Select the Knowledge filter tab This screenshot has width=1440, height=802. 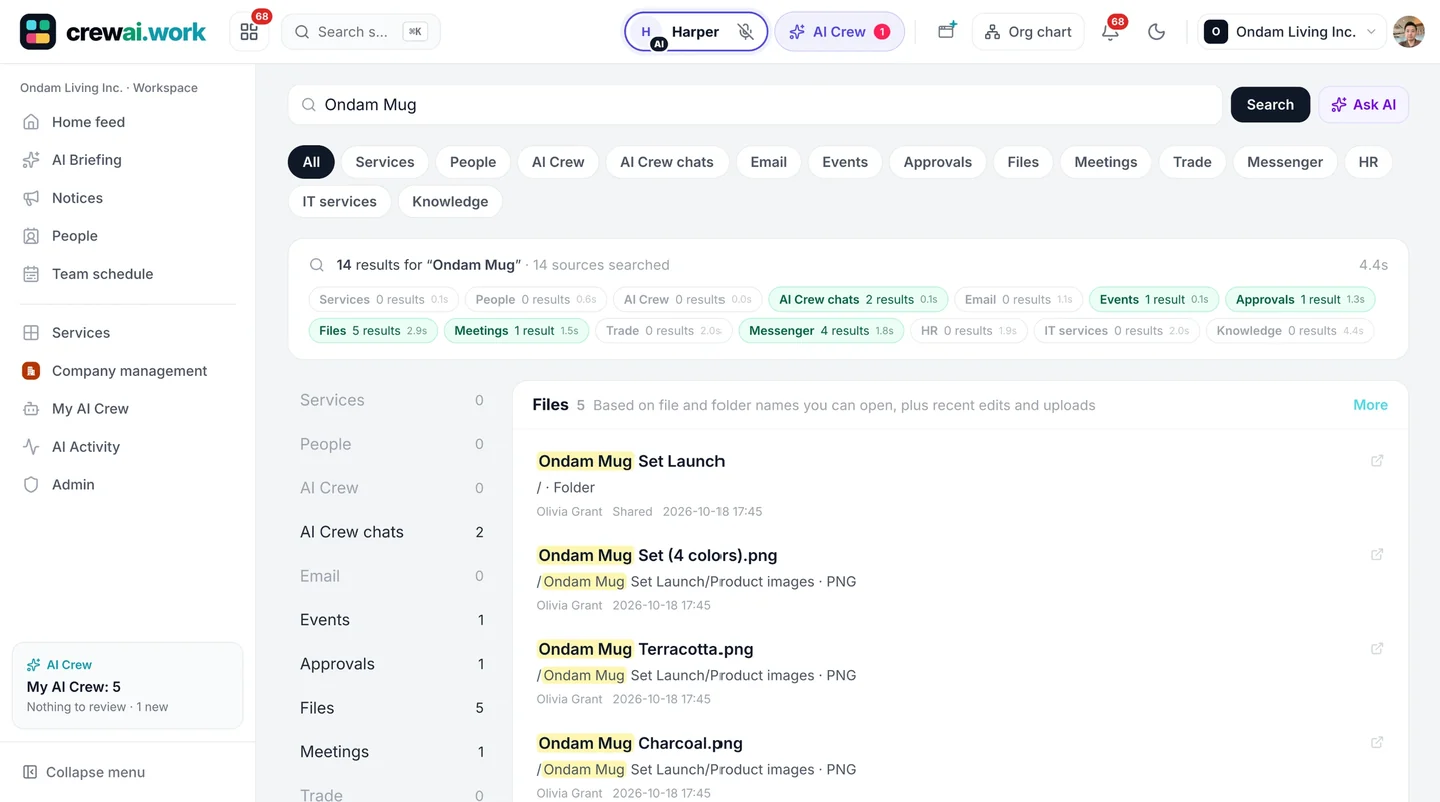pyautogui.click(x=450, y=201)
